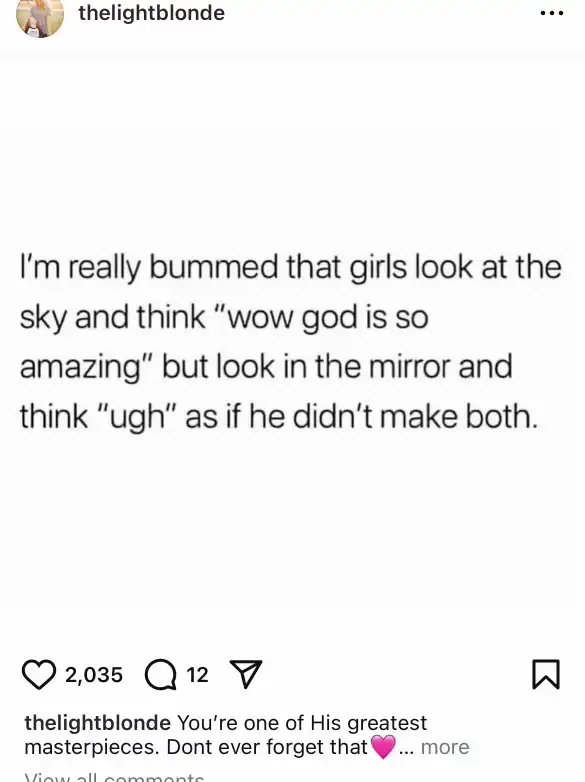
Task: Share the post with the paper plane icon
Action: 245,674
